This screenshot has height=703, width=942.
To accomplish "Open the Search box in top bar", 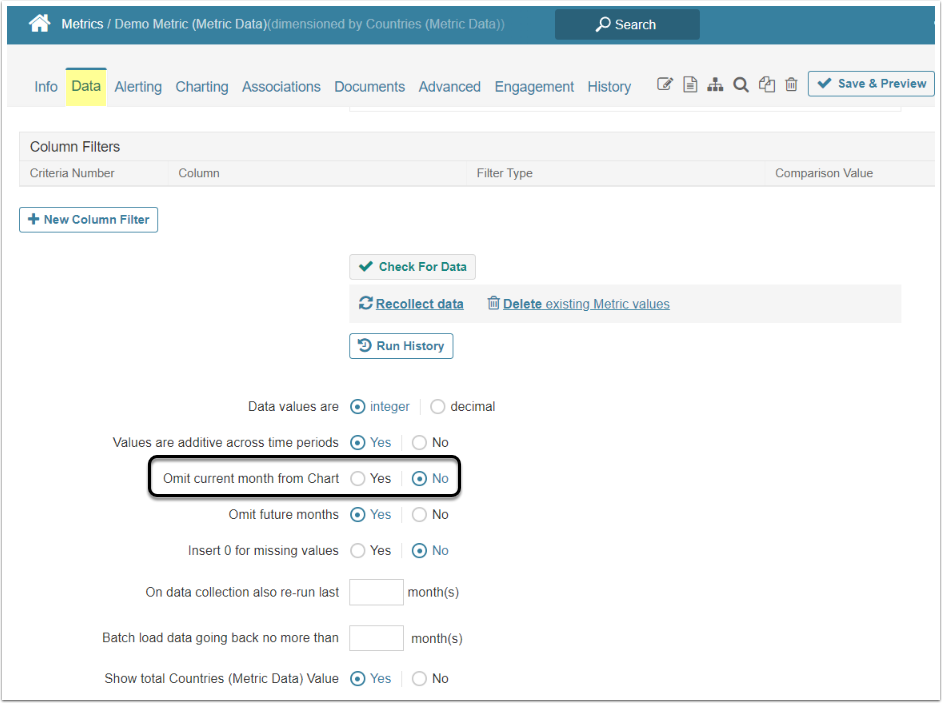I will pyautogui.click(x=627, y=24).
